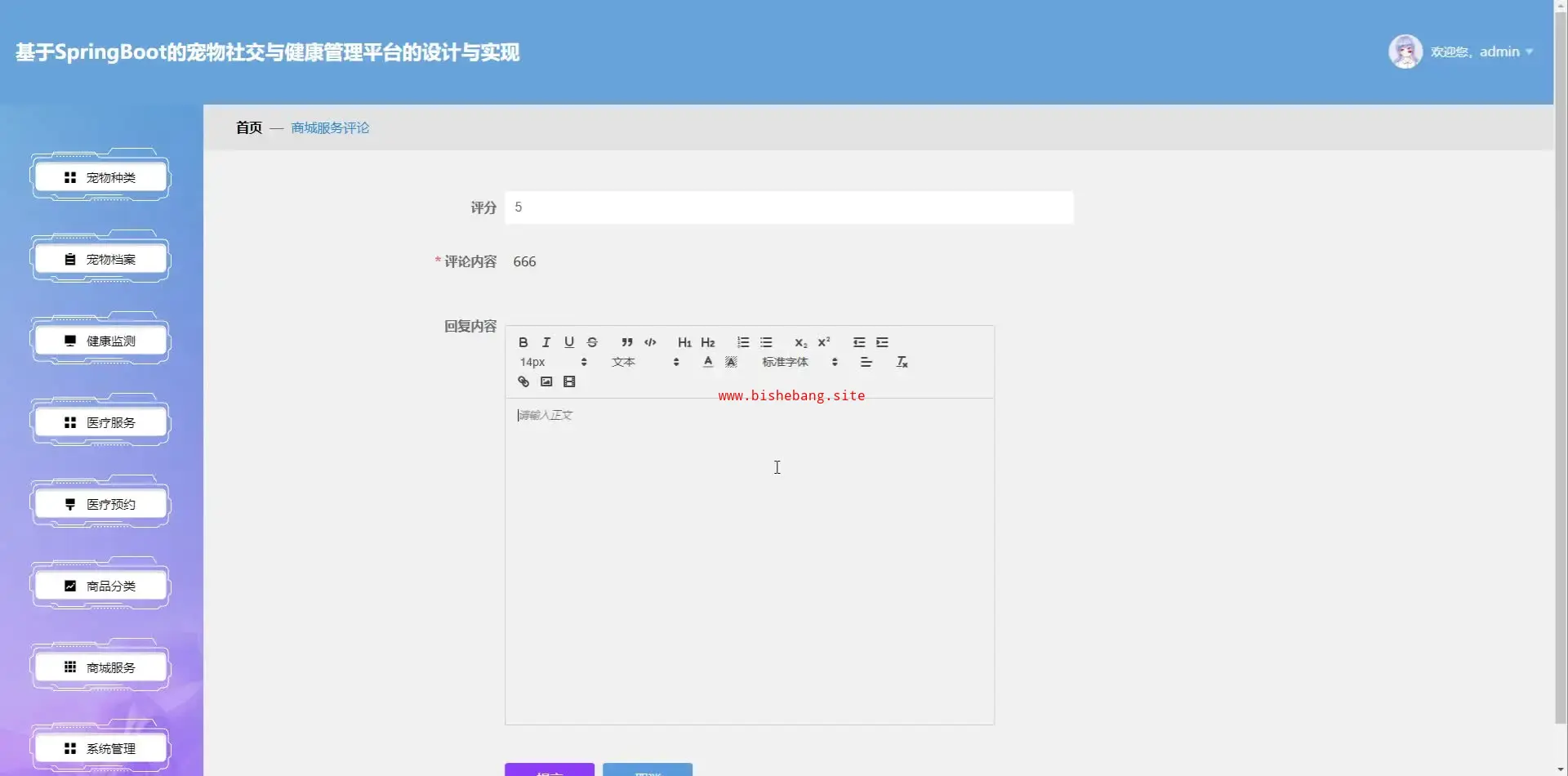This screenshot has height=776, width=1568.
Task: Apply the H1 heading style
Action: pos(684,342)
